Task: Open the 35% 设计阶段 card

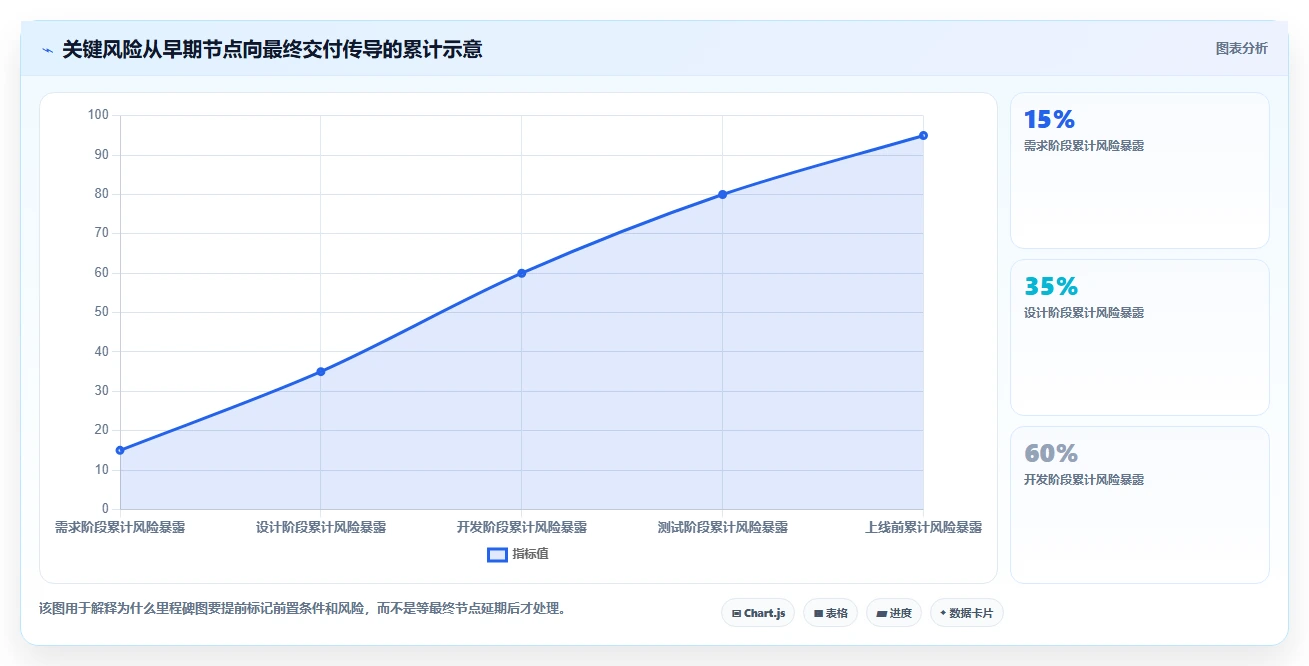Action: (1139, 337)
